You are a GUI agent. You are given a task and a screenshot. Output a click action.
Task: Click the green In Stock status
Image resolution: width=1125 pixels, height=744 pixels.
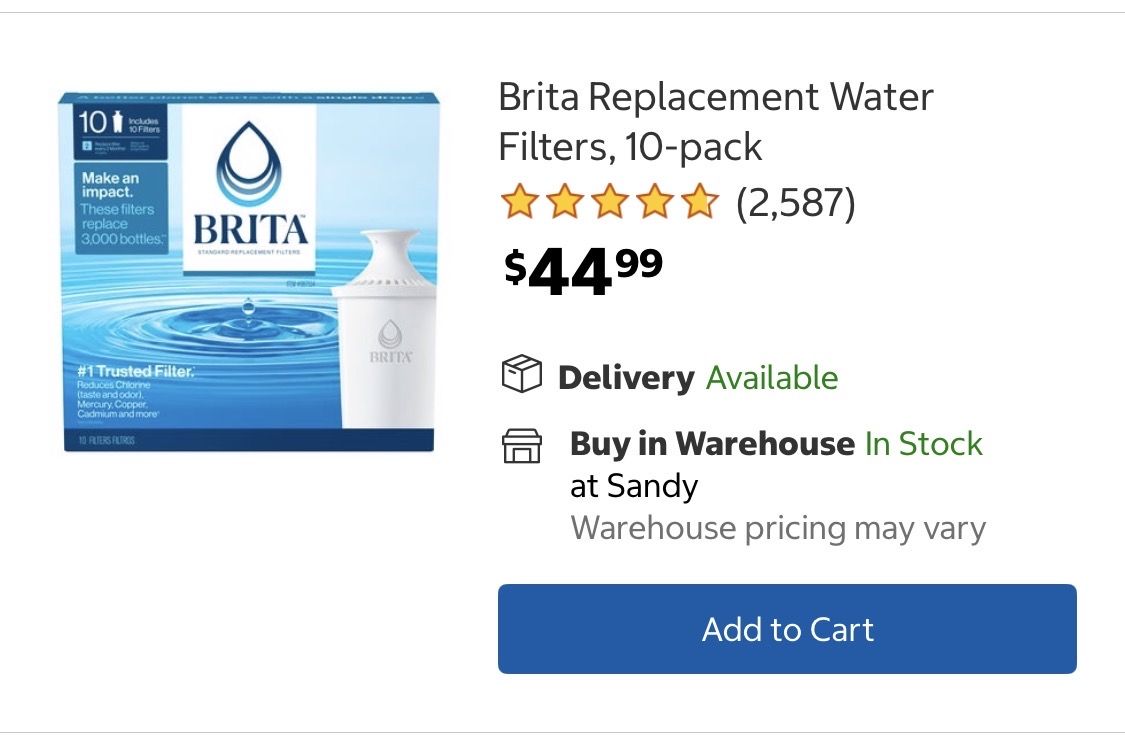pos(924,444)
